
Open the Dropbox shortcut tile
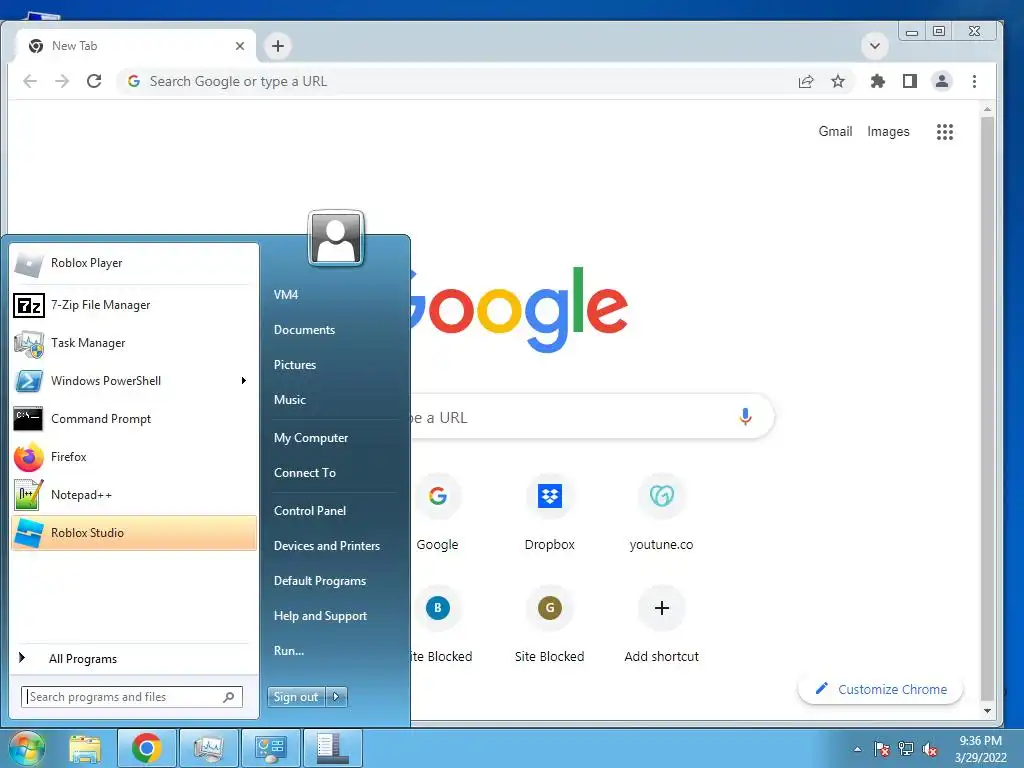tap(550, 513)
